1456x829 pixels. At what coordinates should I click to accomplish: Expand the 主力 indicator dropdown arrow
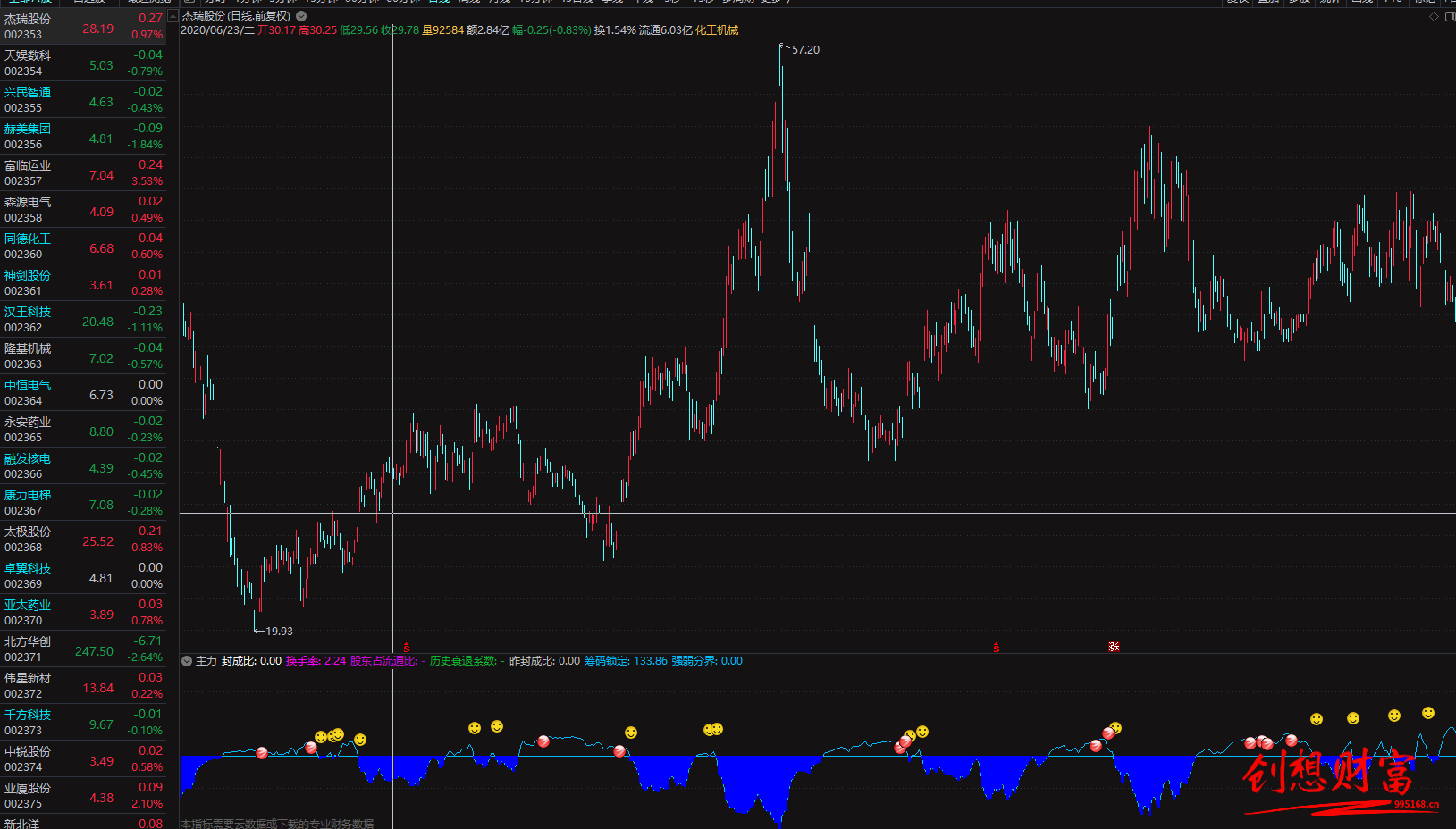[187, 661]
